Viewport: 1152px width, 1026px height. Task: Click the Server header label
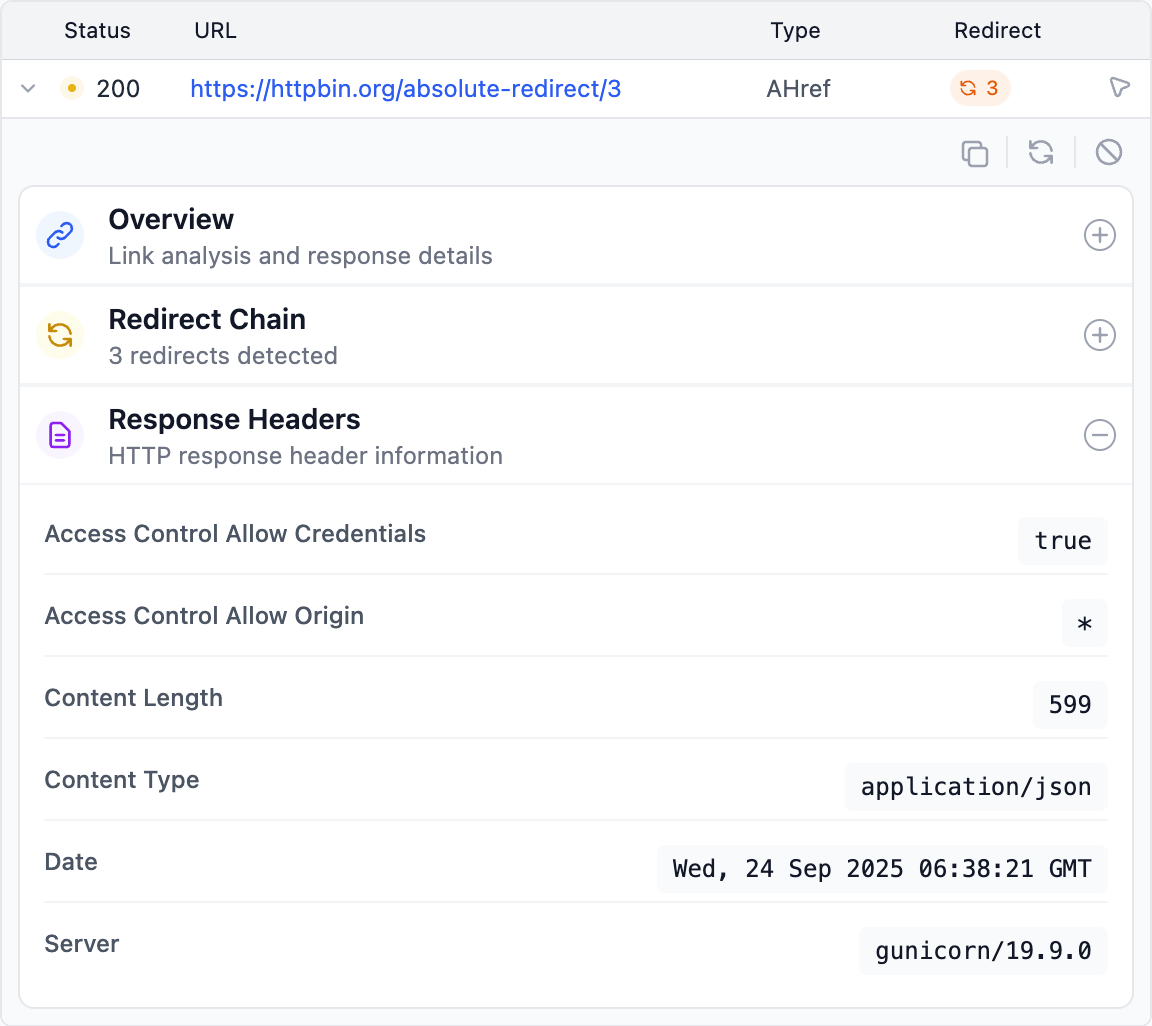(x=82, y=944)
